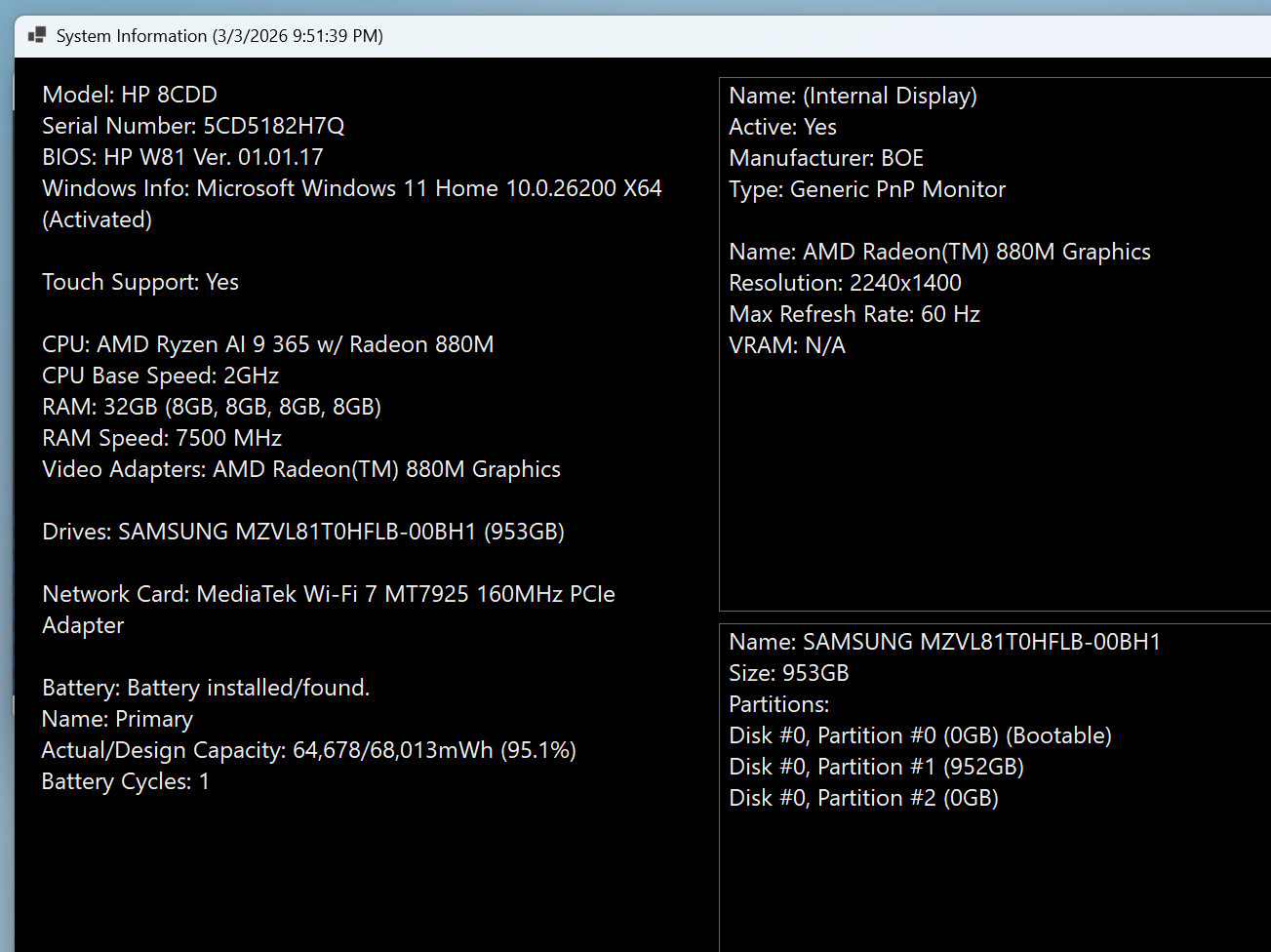This screenshot has width=1271, height=952.
Task: Click the Windows Info line showing Windows 11 Home
Action: click(x=352, y=188)
